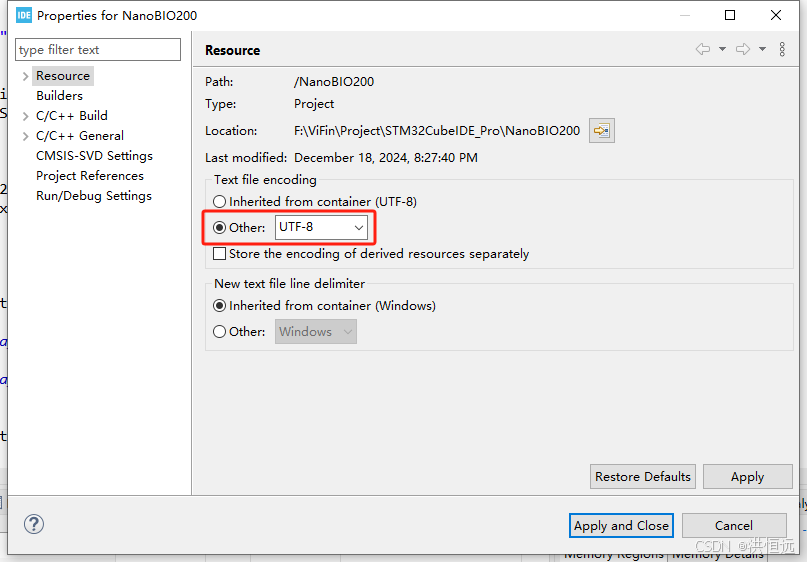This screenshot has height=562, width=807.
Task: Click the location path F:\ViFin\Project text
Action: 437,131
